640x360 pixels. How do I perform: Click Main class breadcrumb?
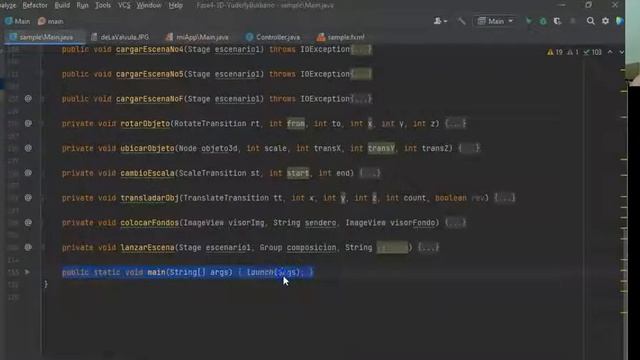[18, 21]
